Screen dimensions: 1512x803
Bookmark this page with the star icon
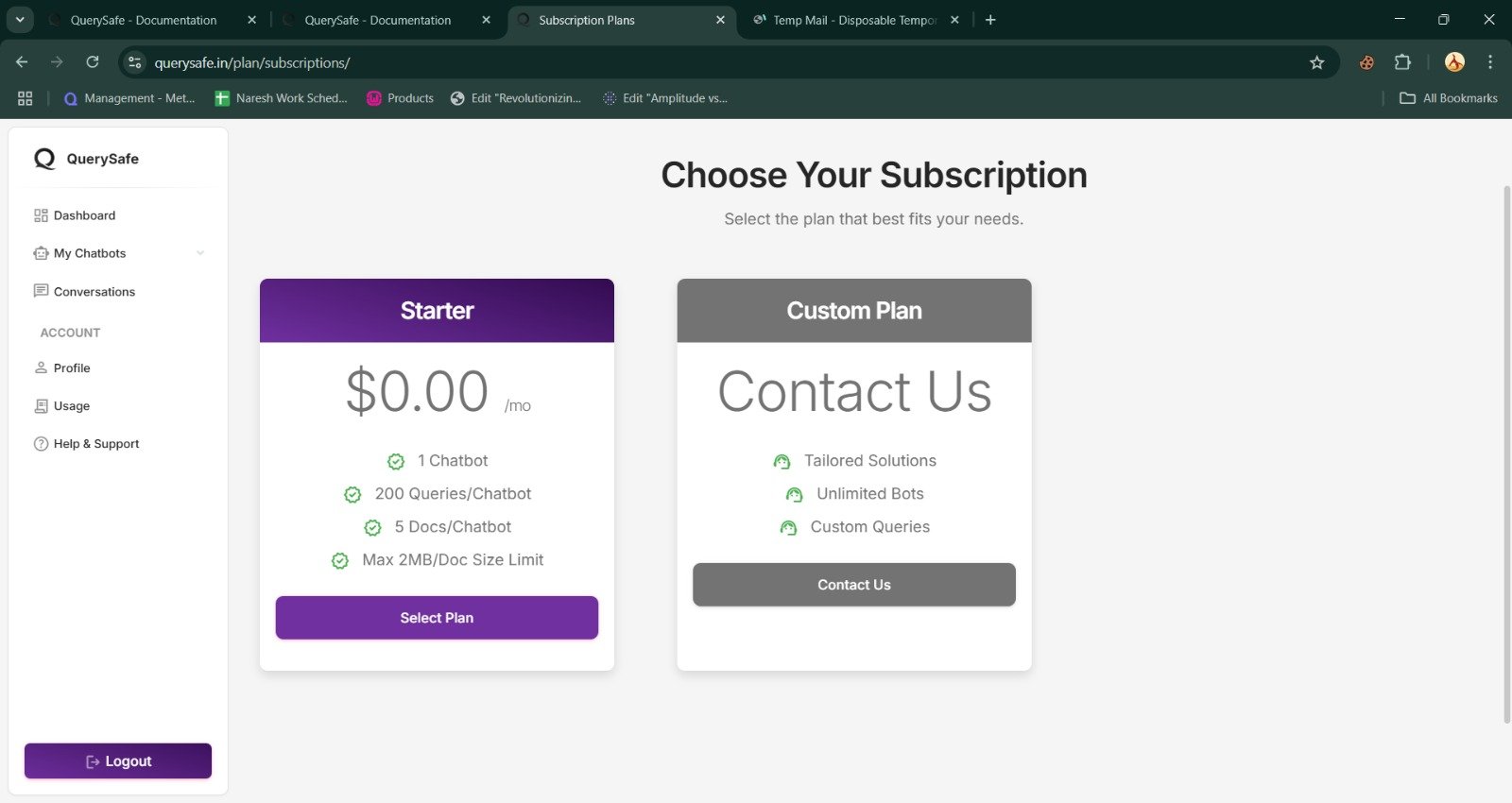[x=1316, y=62]
